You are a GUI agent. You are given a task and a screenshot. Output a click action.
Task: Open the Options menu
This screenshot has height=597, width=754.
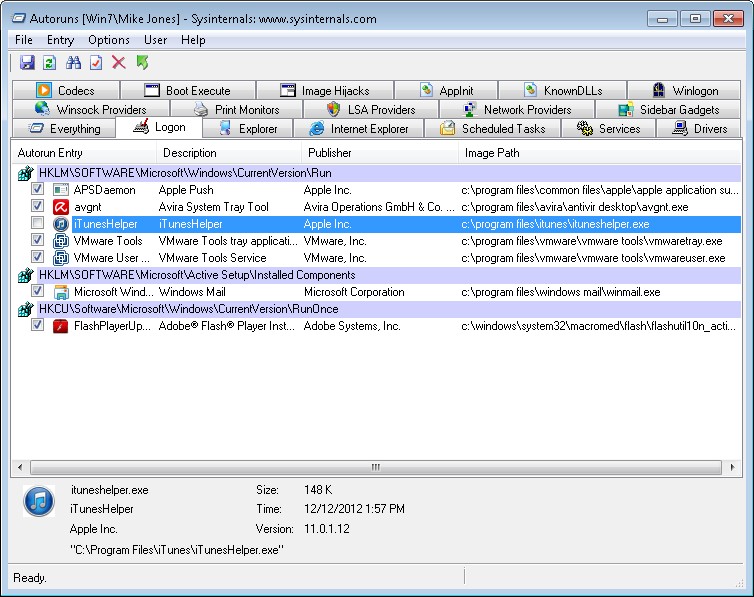coord(109,40)
